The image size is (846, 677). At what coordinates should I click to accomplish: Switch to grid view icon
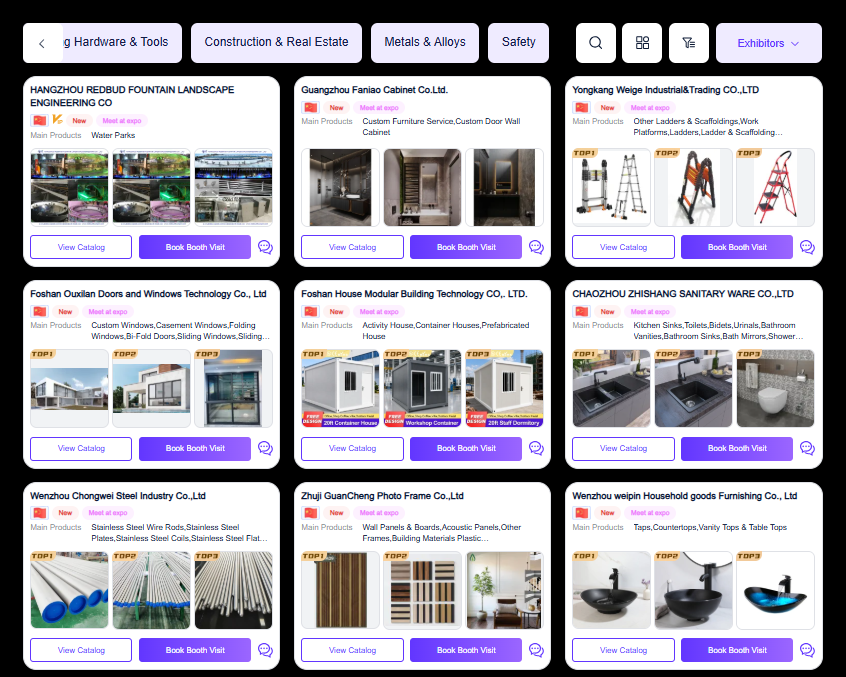[x=642, y=43]
